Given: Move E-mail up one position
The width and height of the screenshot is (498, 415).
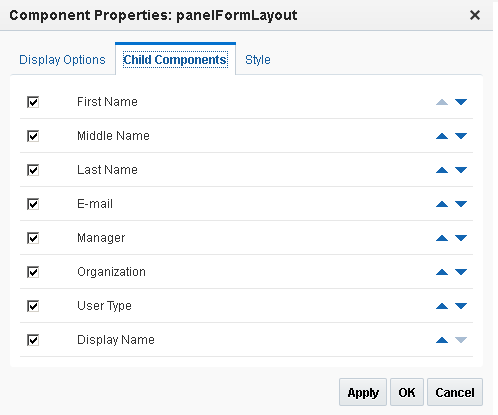Looking at the screenshot, I should click(x=442, y=204).
